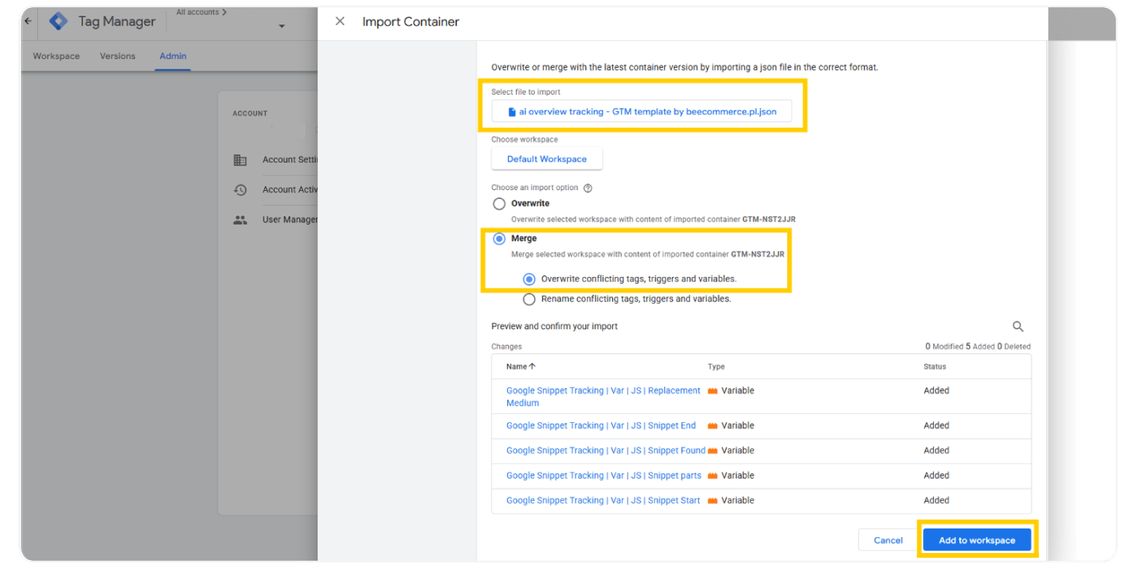This screenshot has width=1136, height=568.
Task: Click the help icon next to import option
Action: (588, 188)
